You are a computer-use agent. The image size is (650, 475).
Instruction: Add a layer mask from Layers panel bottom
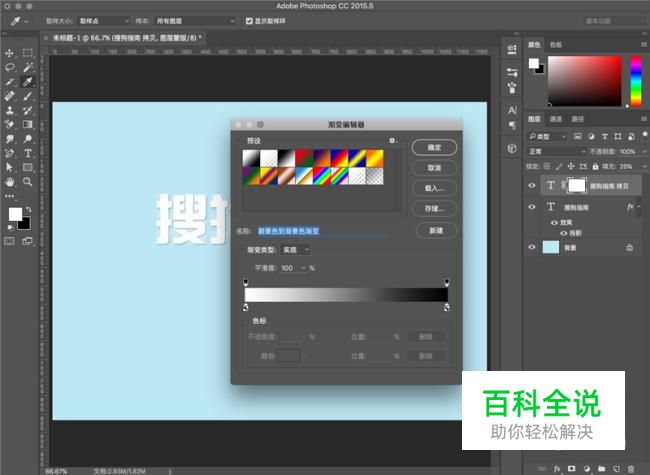572,469
